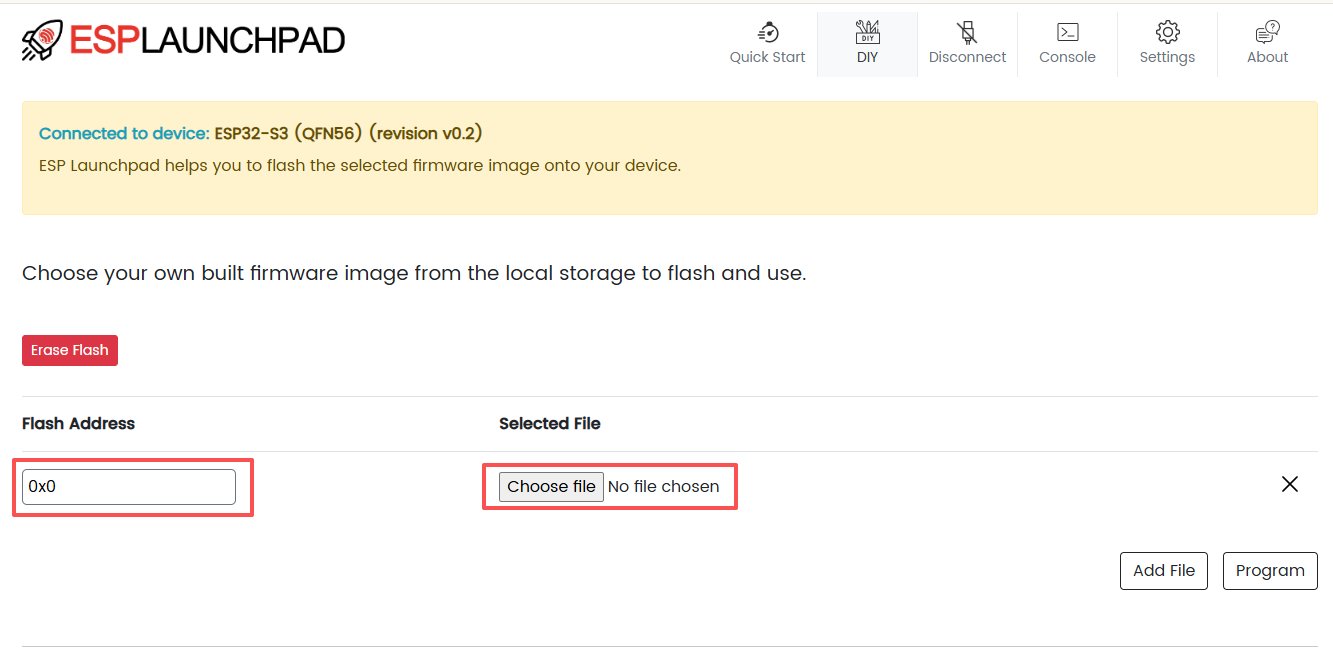Click the ESPLAUNCHPAD wordmark
The height and width of the screenshot is (653, 1333).
click(x=207, y=40)
